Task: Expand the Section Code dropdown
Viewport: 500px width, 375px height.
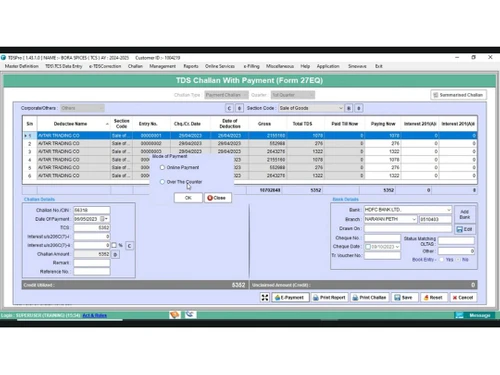Action: point(341,108)
